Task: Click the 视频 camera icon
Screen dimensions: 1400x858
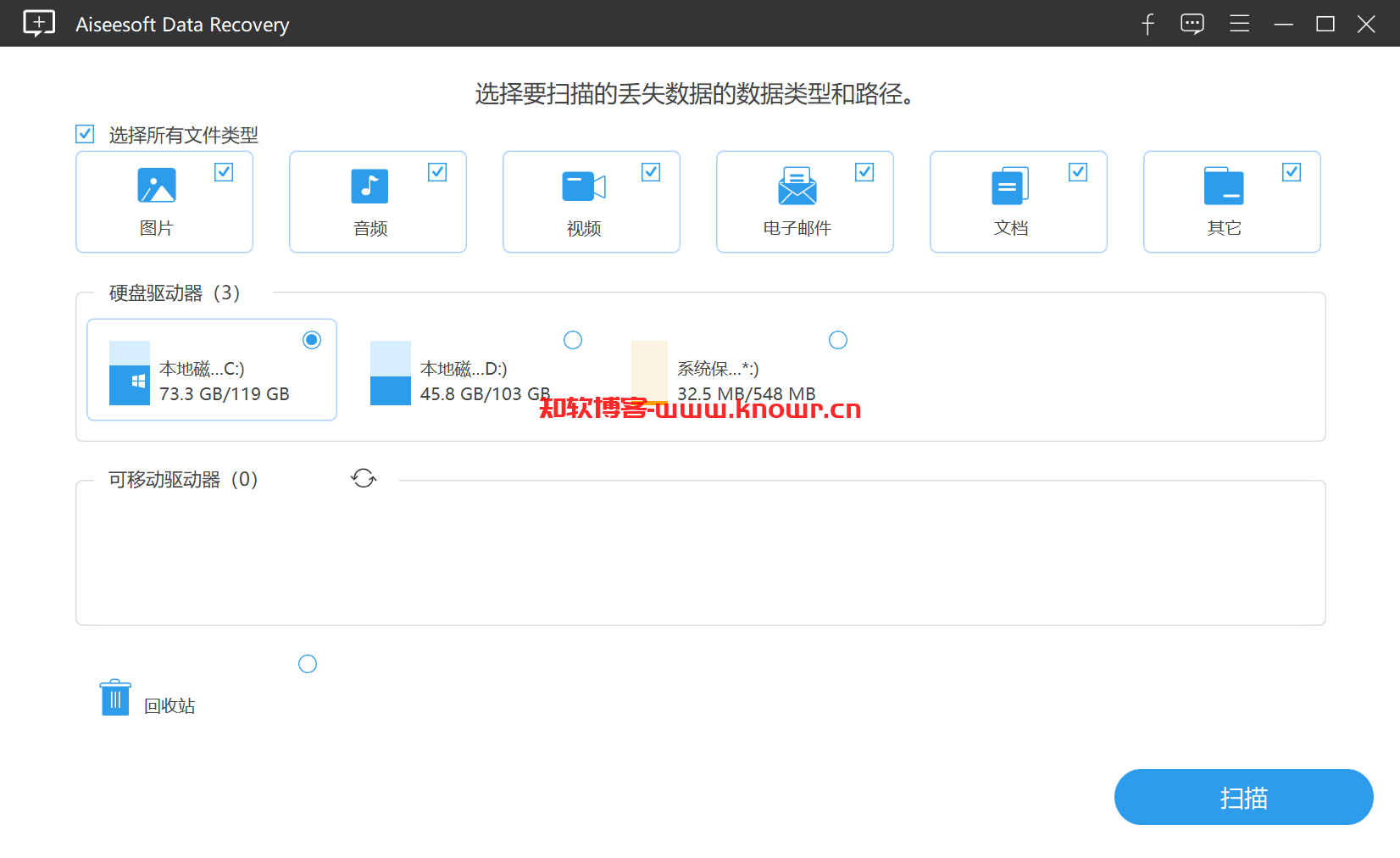Action: click(584, 186)
